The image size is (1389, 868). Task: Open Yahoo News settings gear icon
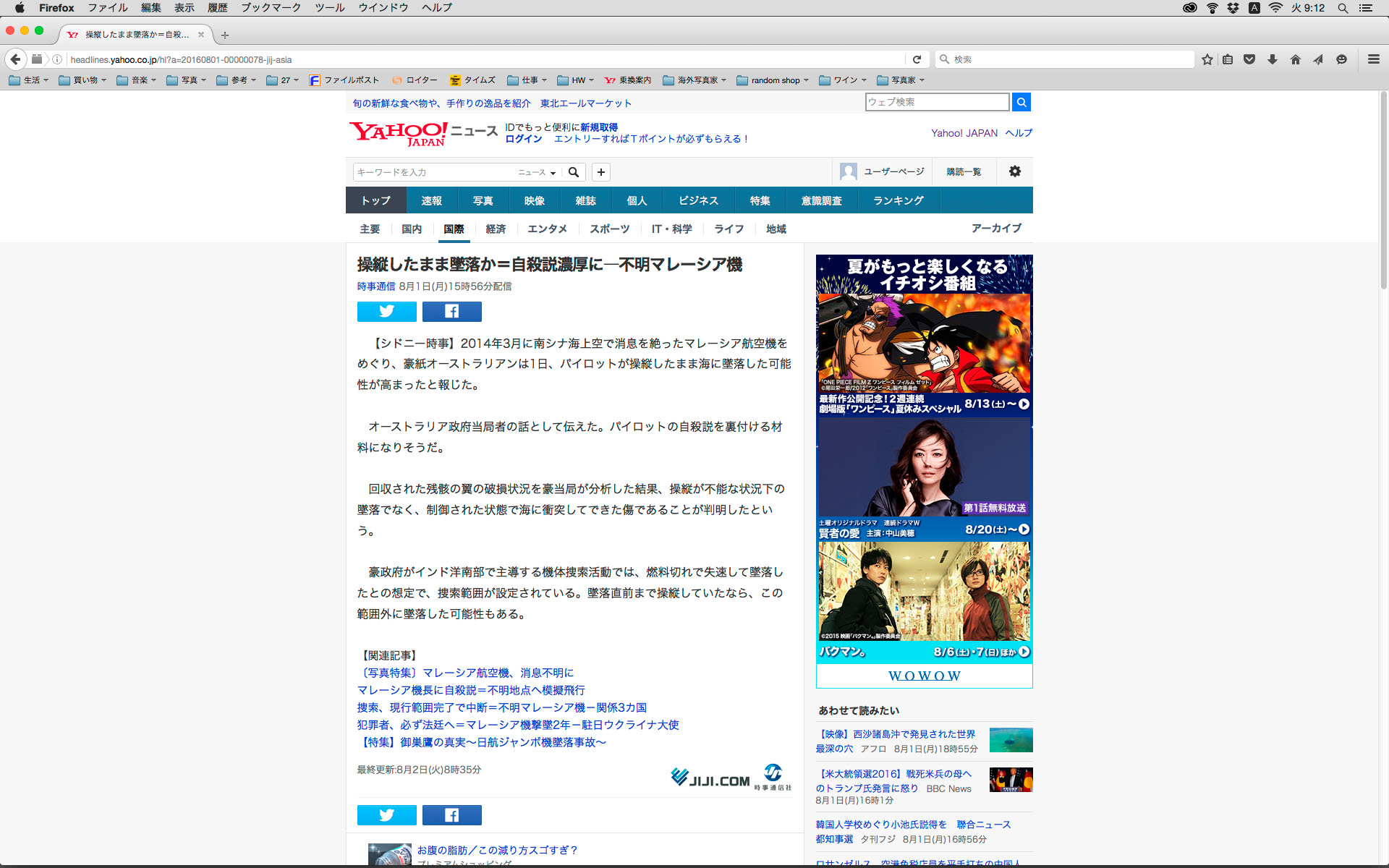tap(1014, 171)
